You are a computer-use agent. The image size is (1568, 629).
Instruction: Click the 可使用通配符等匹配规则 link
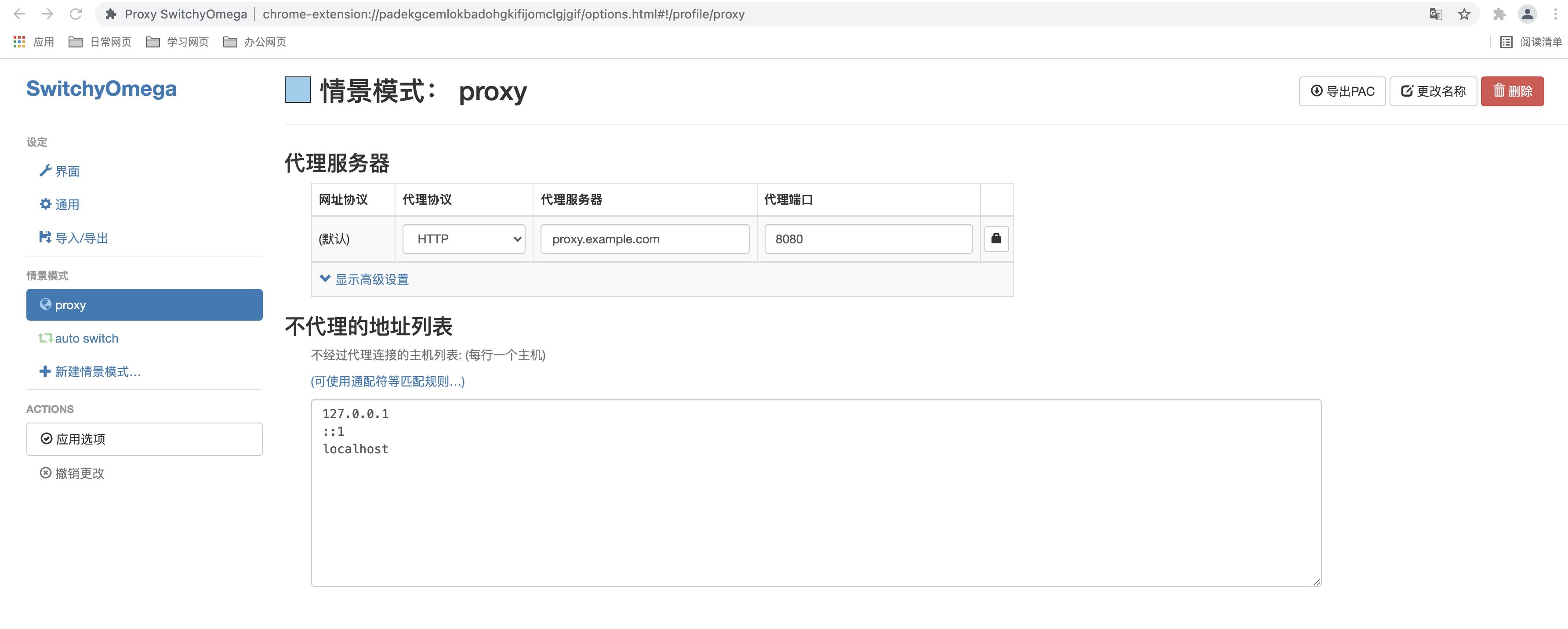tap(388, 381)
